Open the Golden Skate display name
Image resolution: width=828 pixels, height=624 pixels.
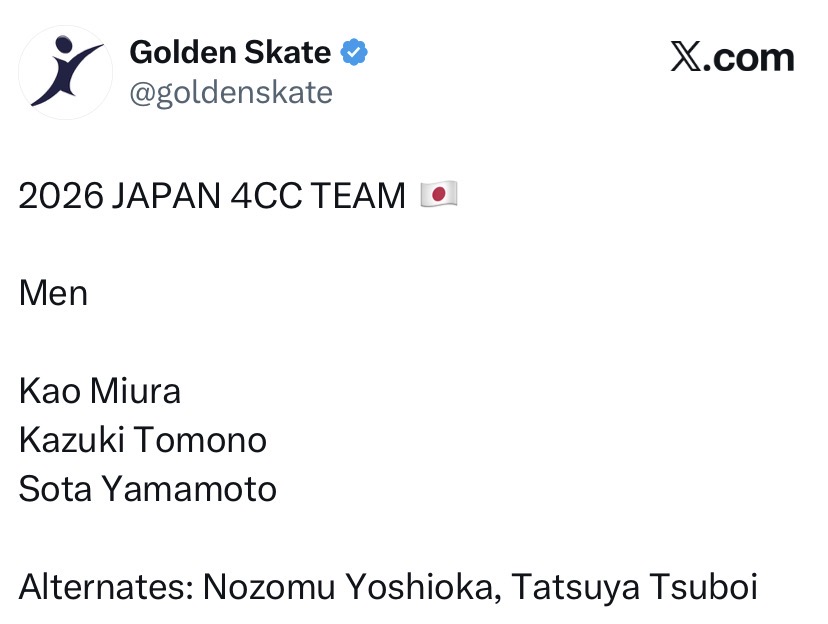point(230,53)
